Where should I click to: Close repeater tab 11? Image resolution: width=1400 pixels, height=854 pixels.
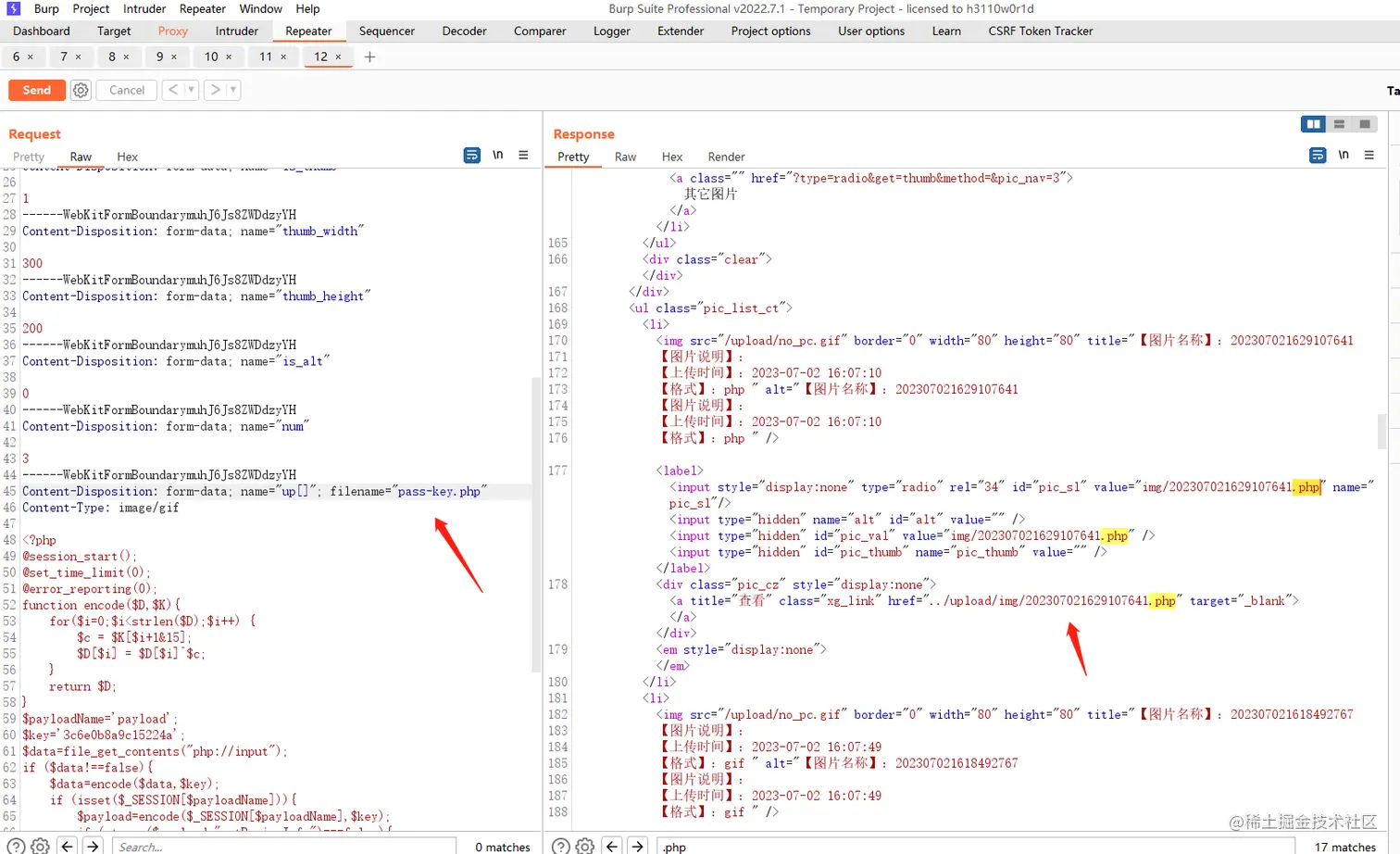[283, 57]
